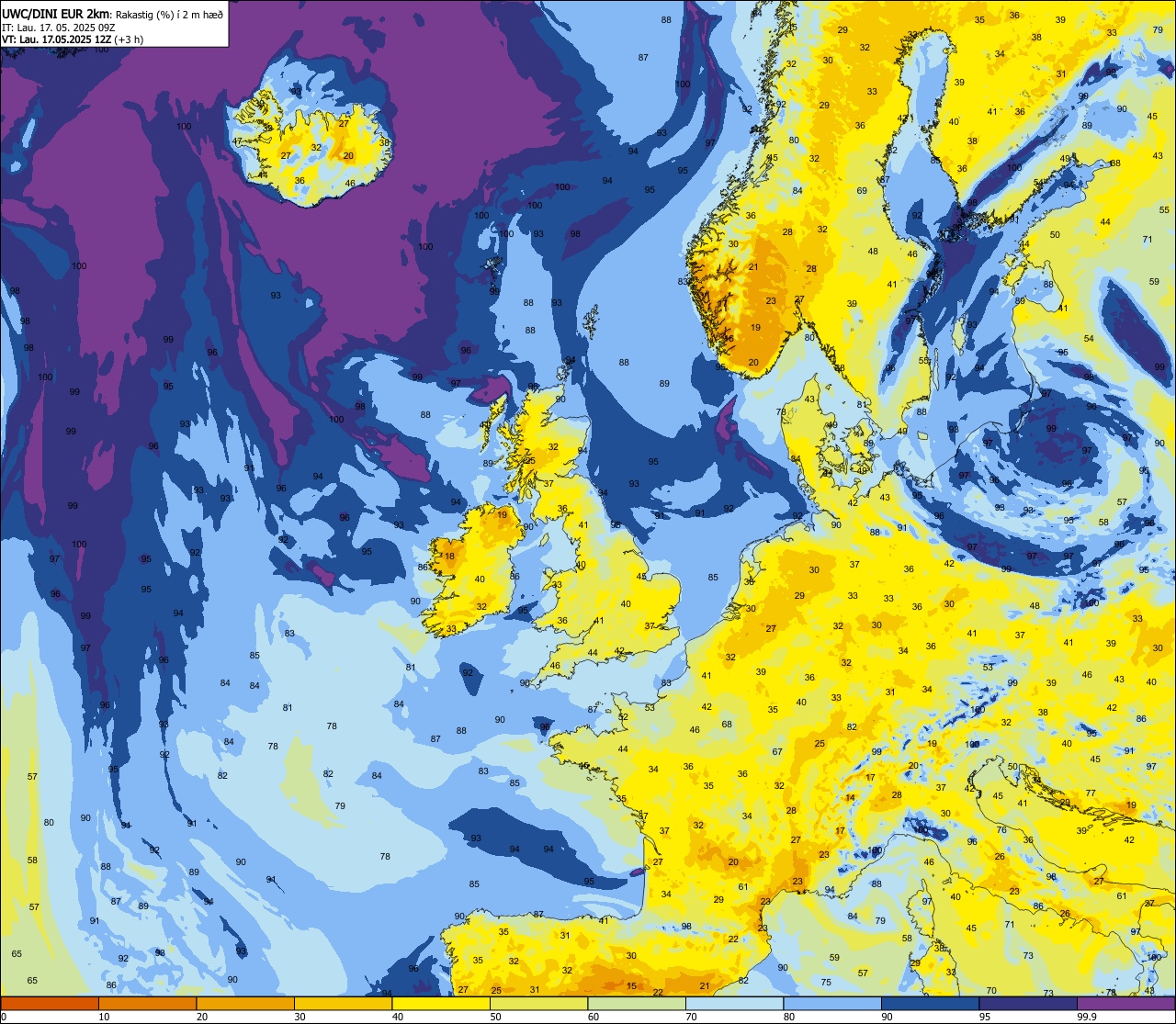Click the legend tick label 95
The height and width of the screenshot is (1024, 1176).
point(985,1017)
